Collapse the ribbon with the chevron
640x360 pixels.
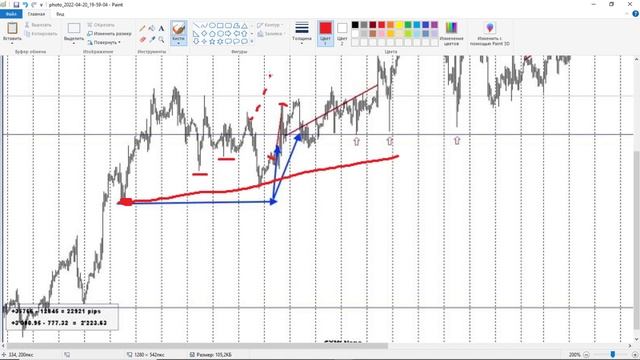[x=627, y=14]
